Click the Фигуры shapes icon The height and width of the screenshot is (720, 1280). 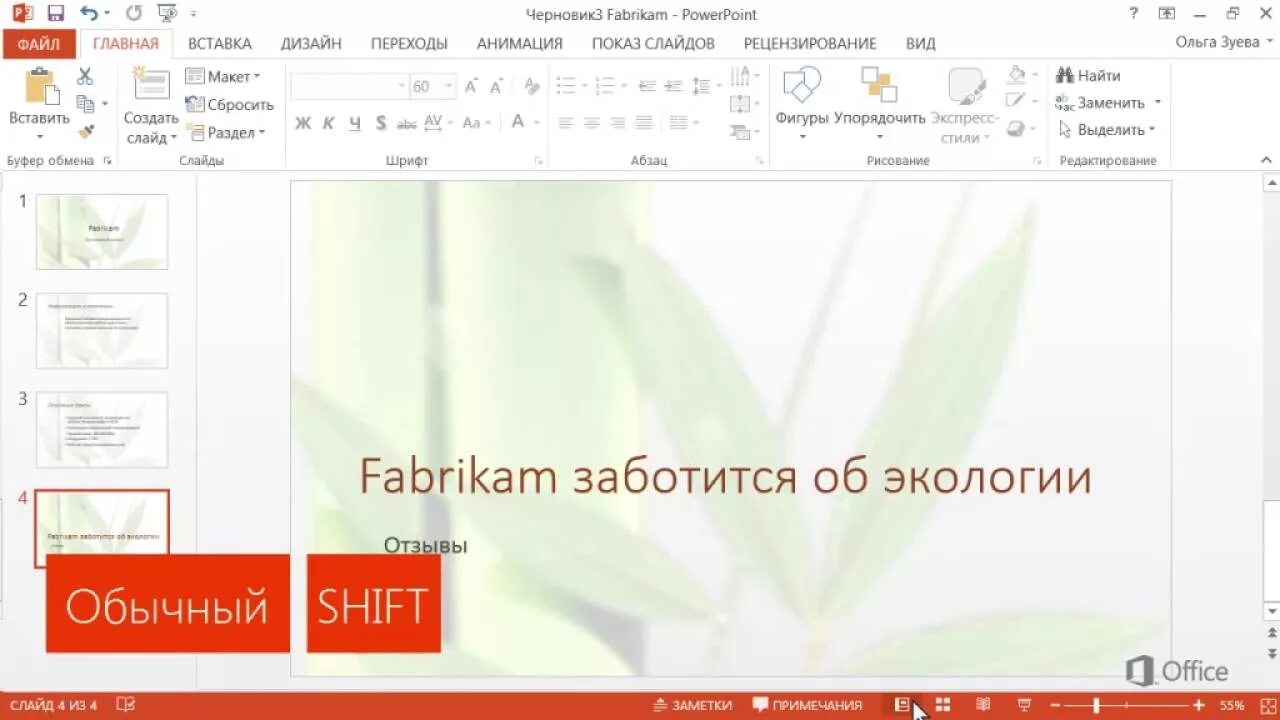[801, 86]
